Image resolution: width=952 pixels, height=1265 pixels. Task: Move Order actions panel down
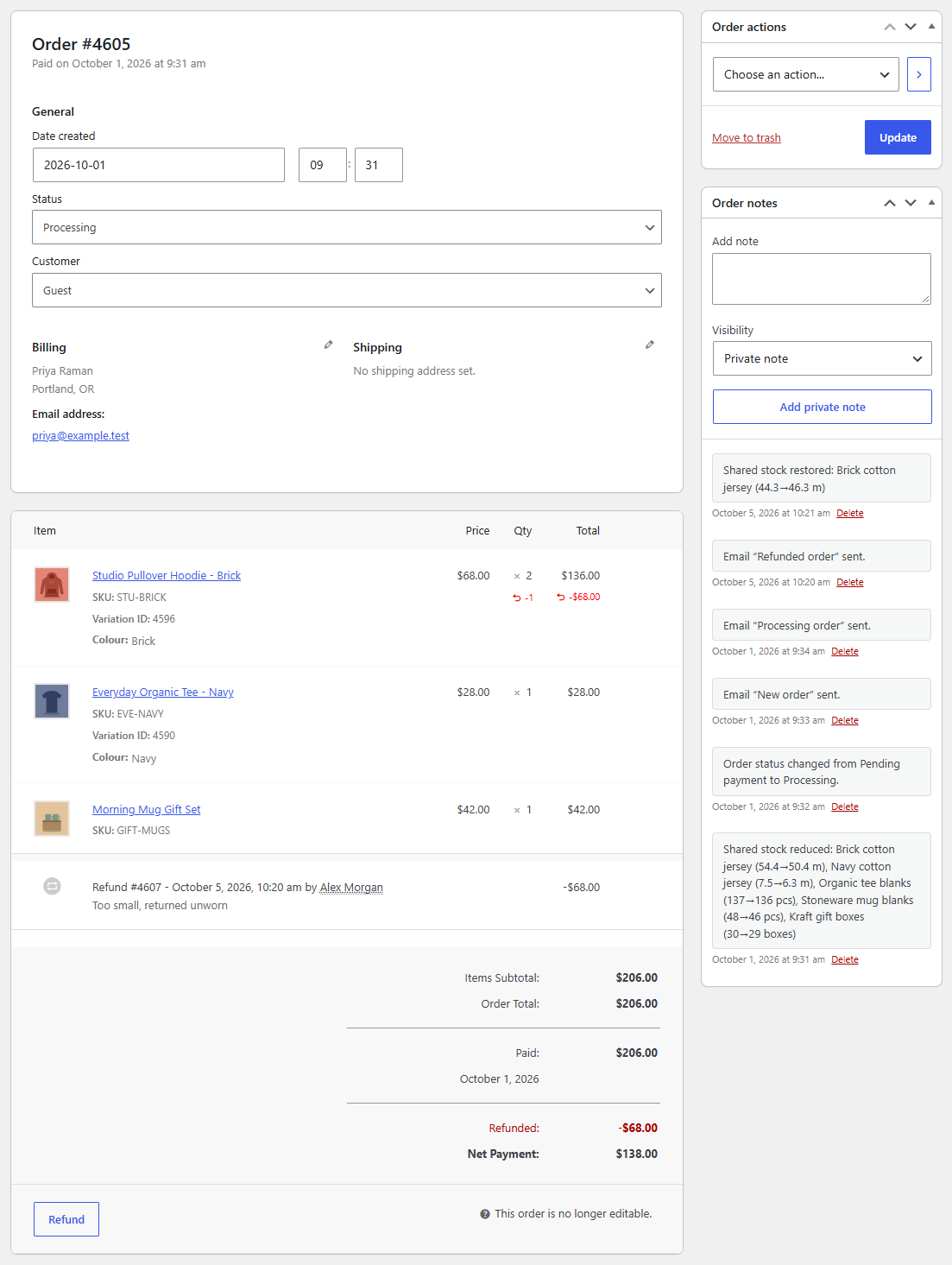[x=911, y=27]
